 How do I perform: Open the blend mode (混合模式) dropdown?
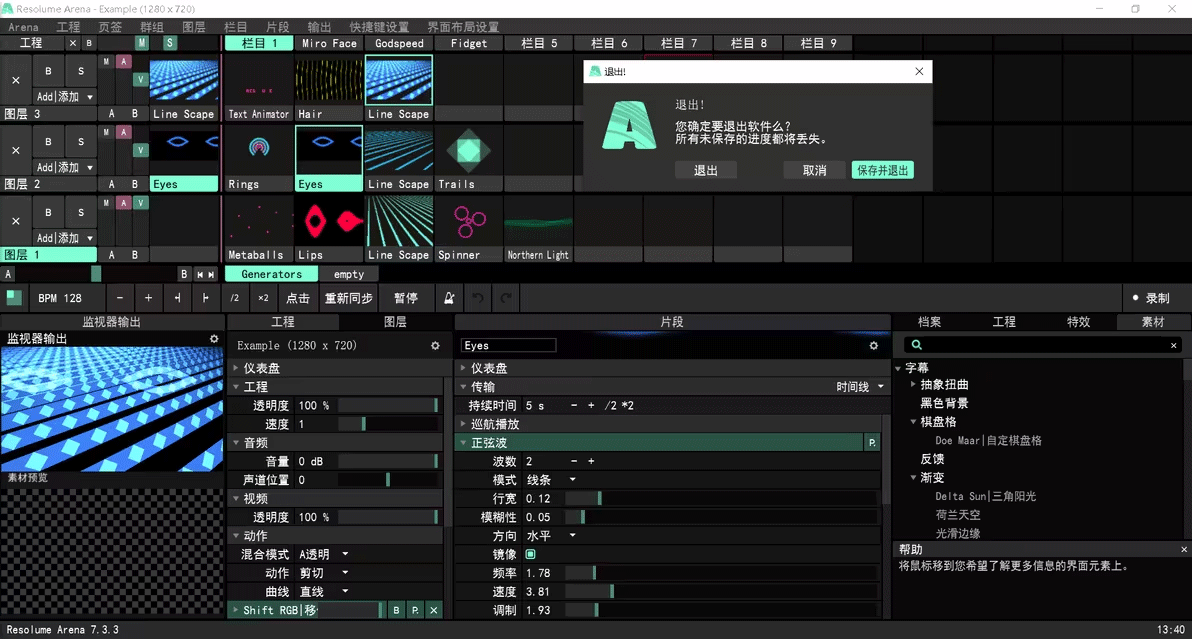(323, 554)
